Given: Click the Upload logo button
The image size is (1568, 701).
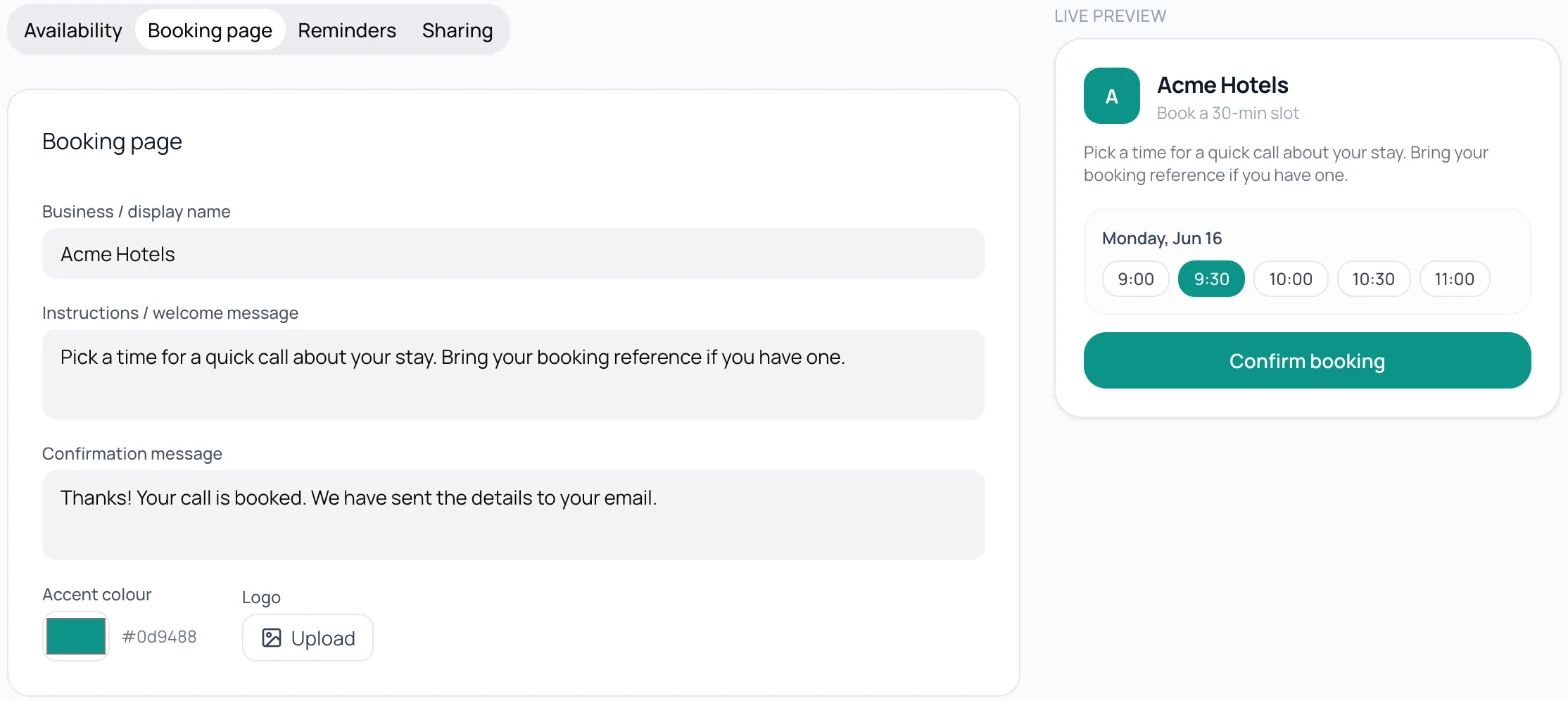Looking at the screenshot, I should (308, 638).
